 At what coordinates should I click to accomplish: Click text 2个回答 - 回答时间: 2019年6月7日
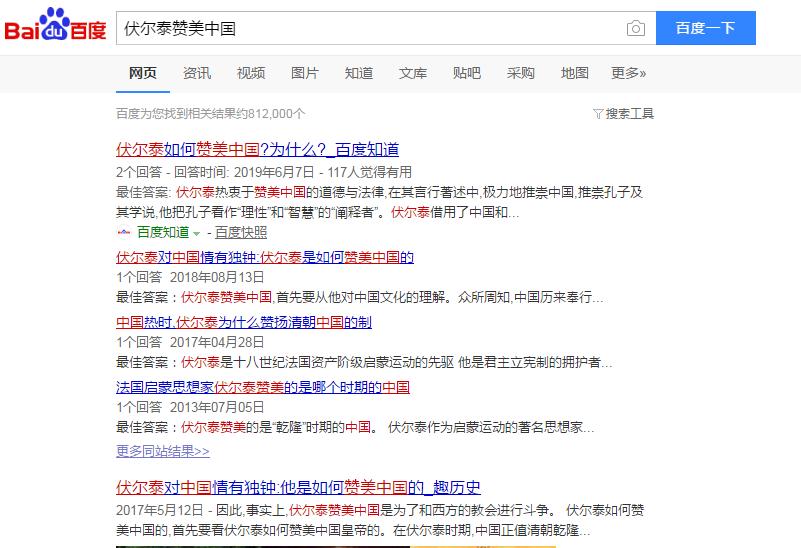pos(215,172)
